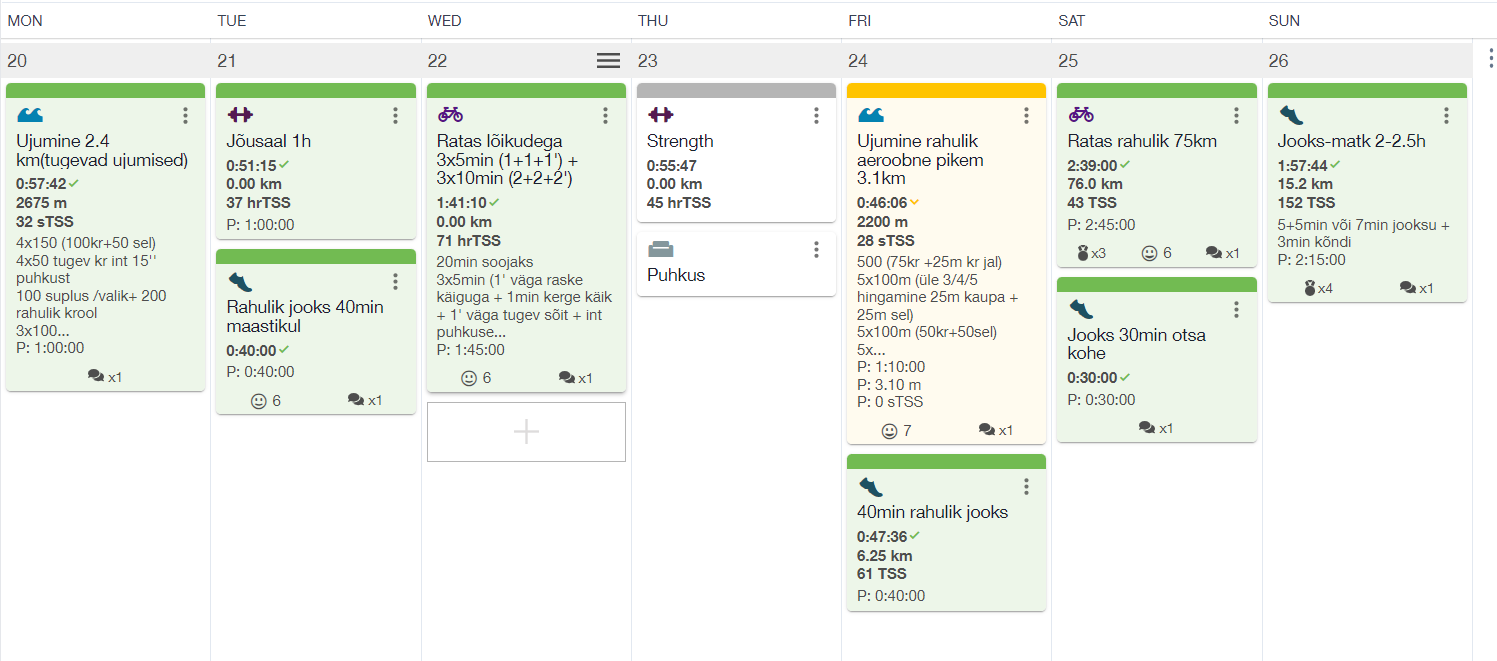The image size is (1497, 661).
Task: Open Wednesday 22 day hamburger menu
Action: 608,61
